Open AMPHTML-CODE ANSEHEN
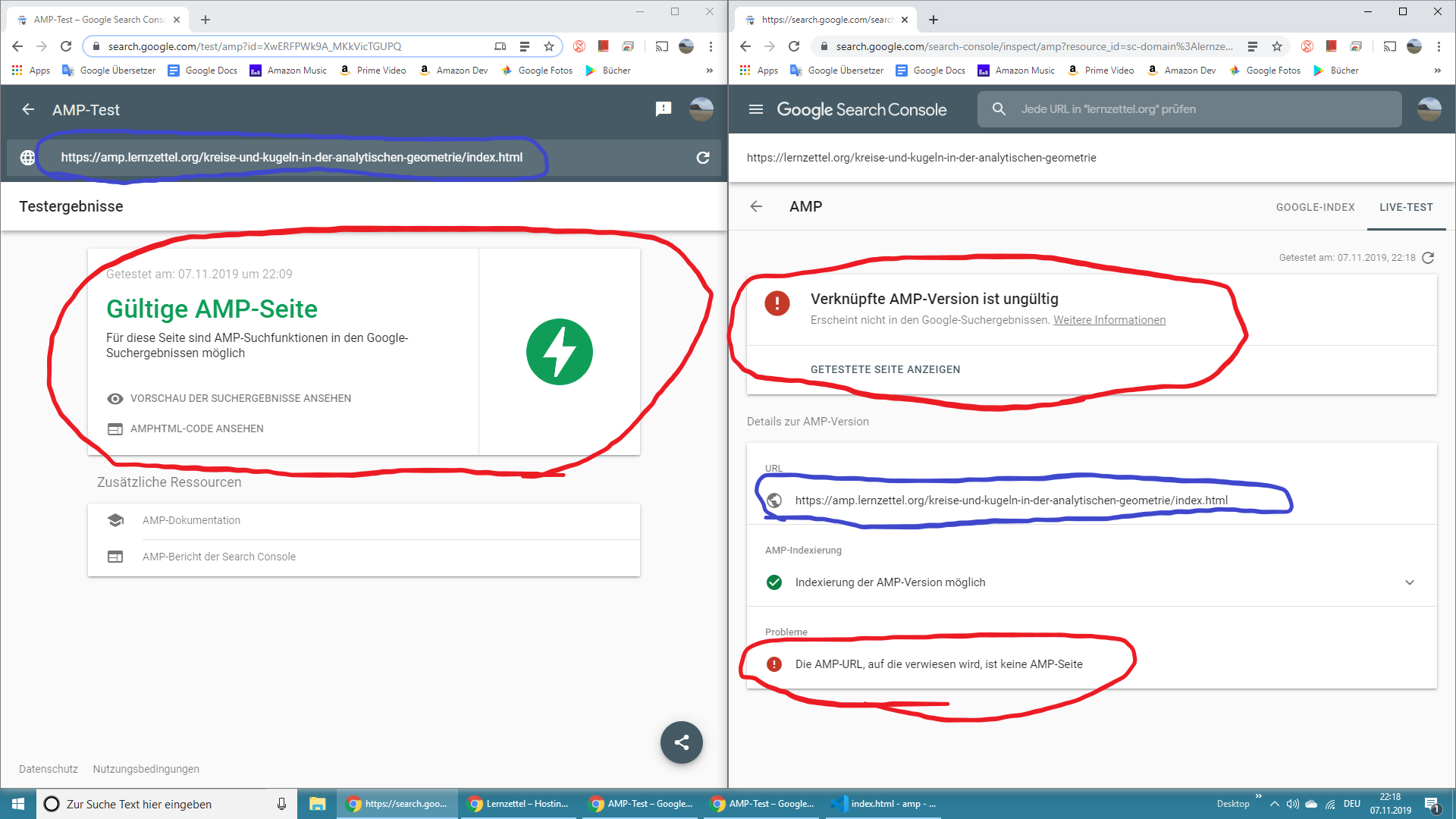Viewport: 1456px width, 819px height. (196, 428)
